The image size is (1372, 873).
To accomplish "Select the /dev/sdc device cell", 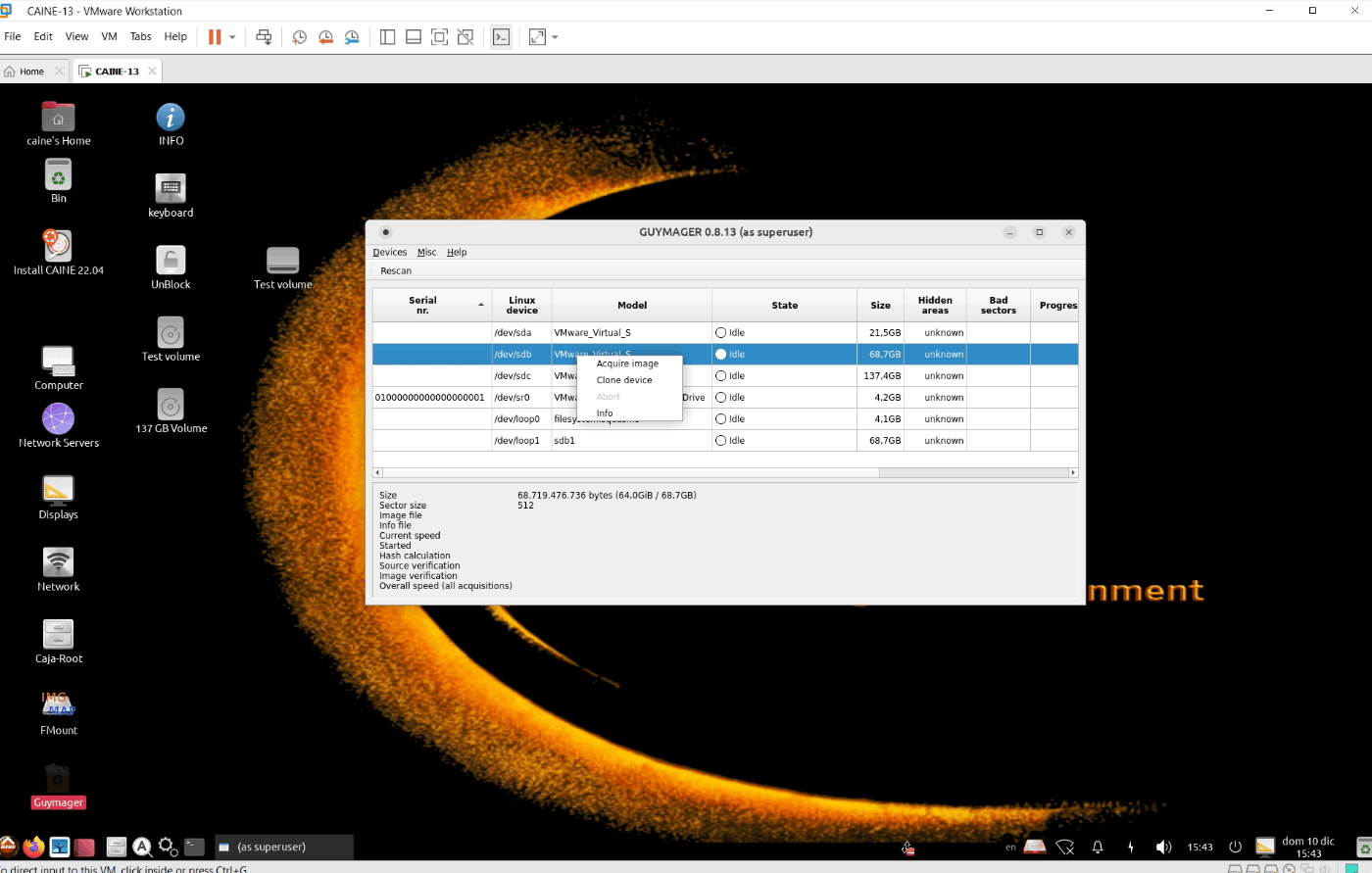I will click(522, 376).
